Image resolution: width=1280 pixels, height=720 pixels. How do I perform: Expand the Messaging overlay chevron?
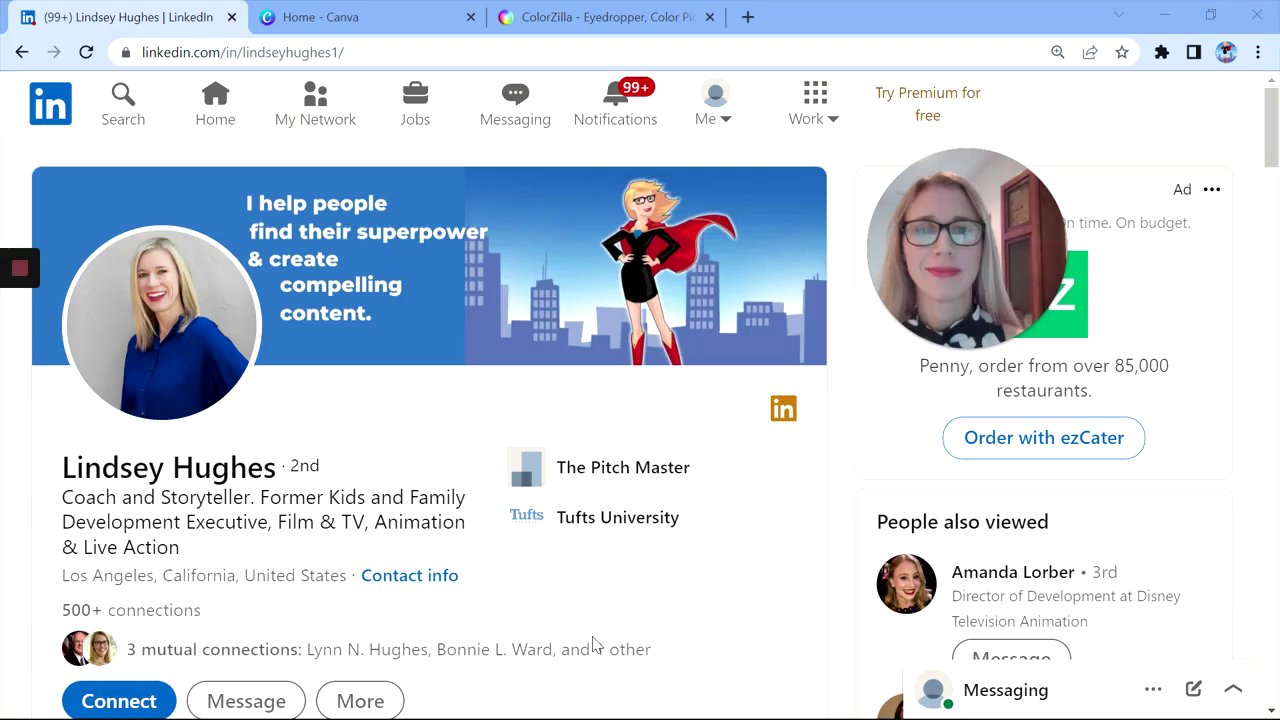1233,689
